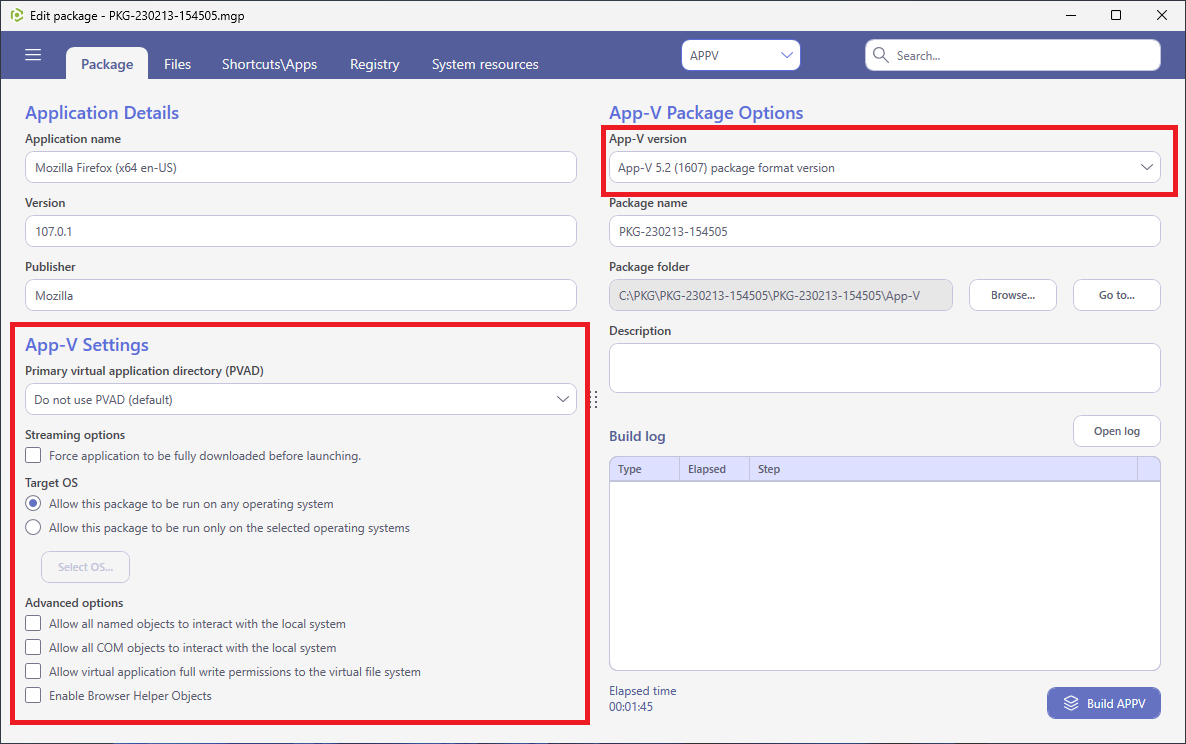Enable full write permissions to virtual file system
The image size is (1186, 744).
pyautogui.click(x=33, y=671)
